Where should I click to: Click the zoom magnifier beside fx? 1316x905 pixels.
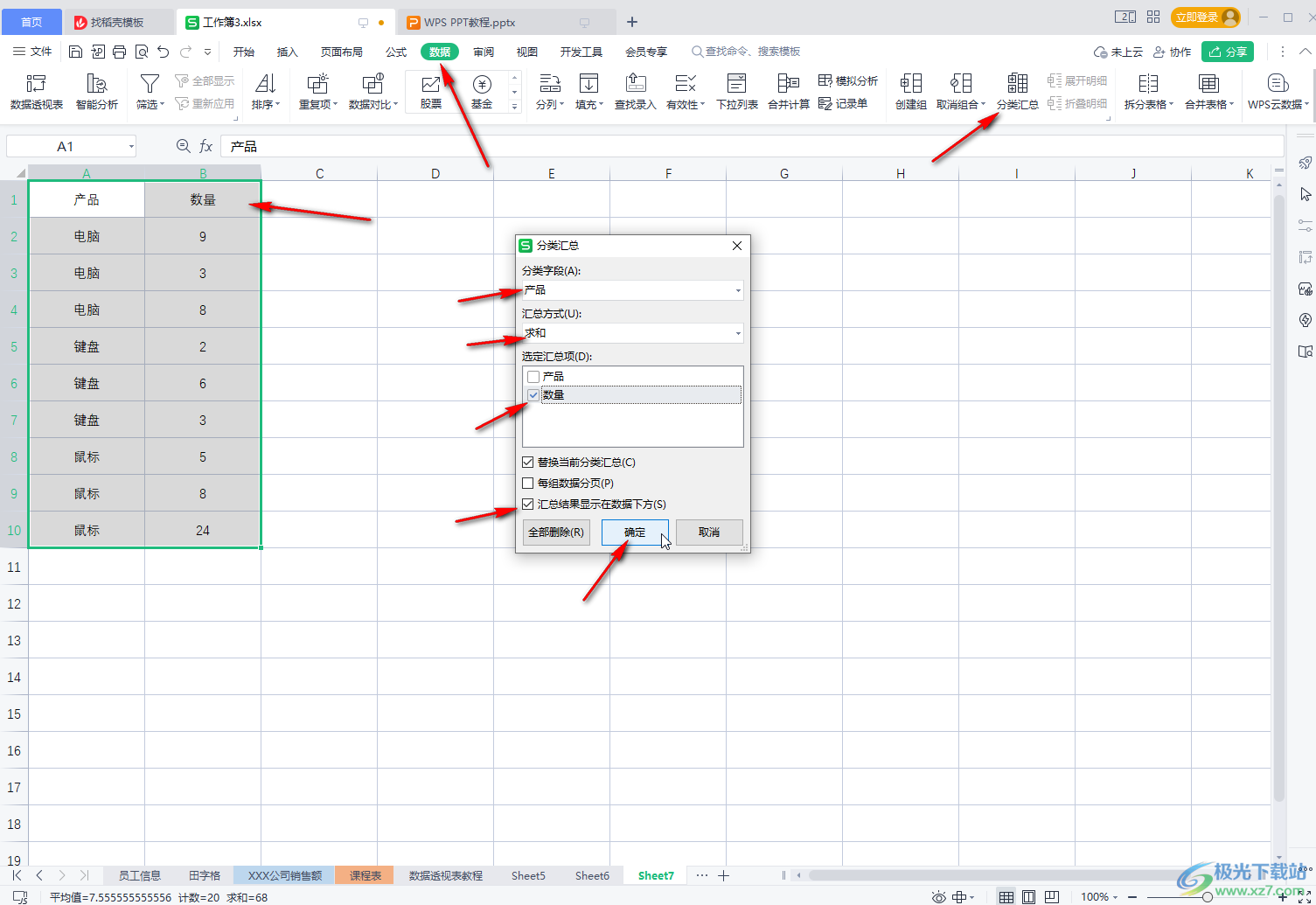point(183,146)
